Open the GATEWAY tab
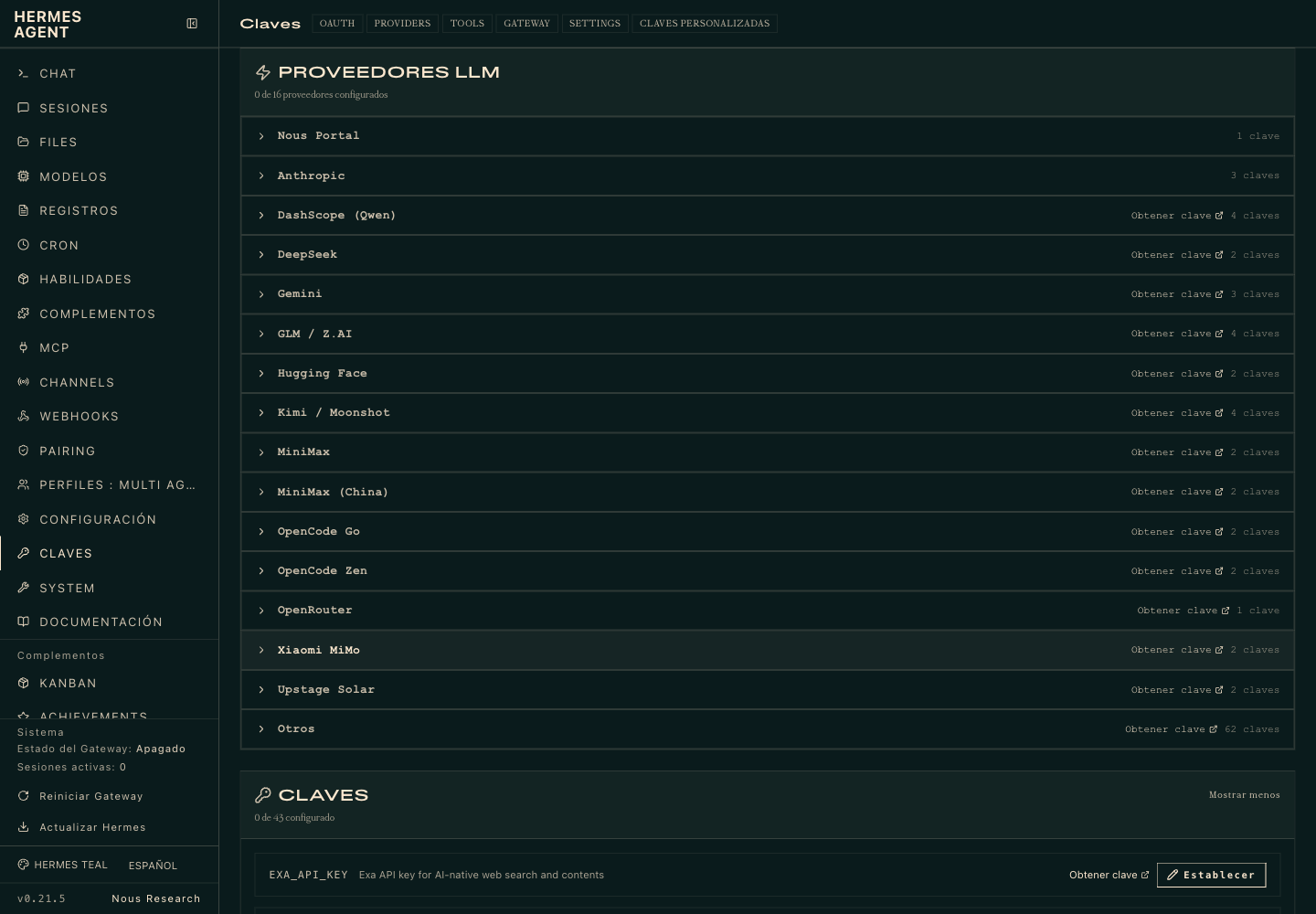This screenshot has width=1316, height=914. point(527,24)
